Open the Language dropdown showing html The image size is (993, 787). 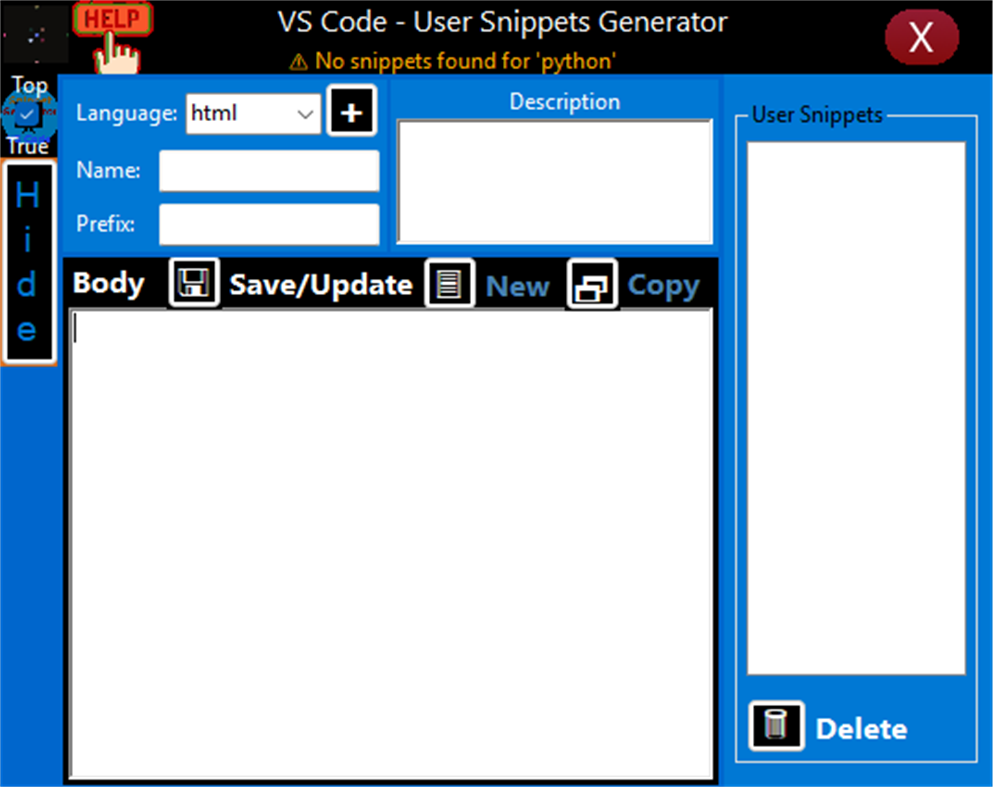(253, 114)
